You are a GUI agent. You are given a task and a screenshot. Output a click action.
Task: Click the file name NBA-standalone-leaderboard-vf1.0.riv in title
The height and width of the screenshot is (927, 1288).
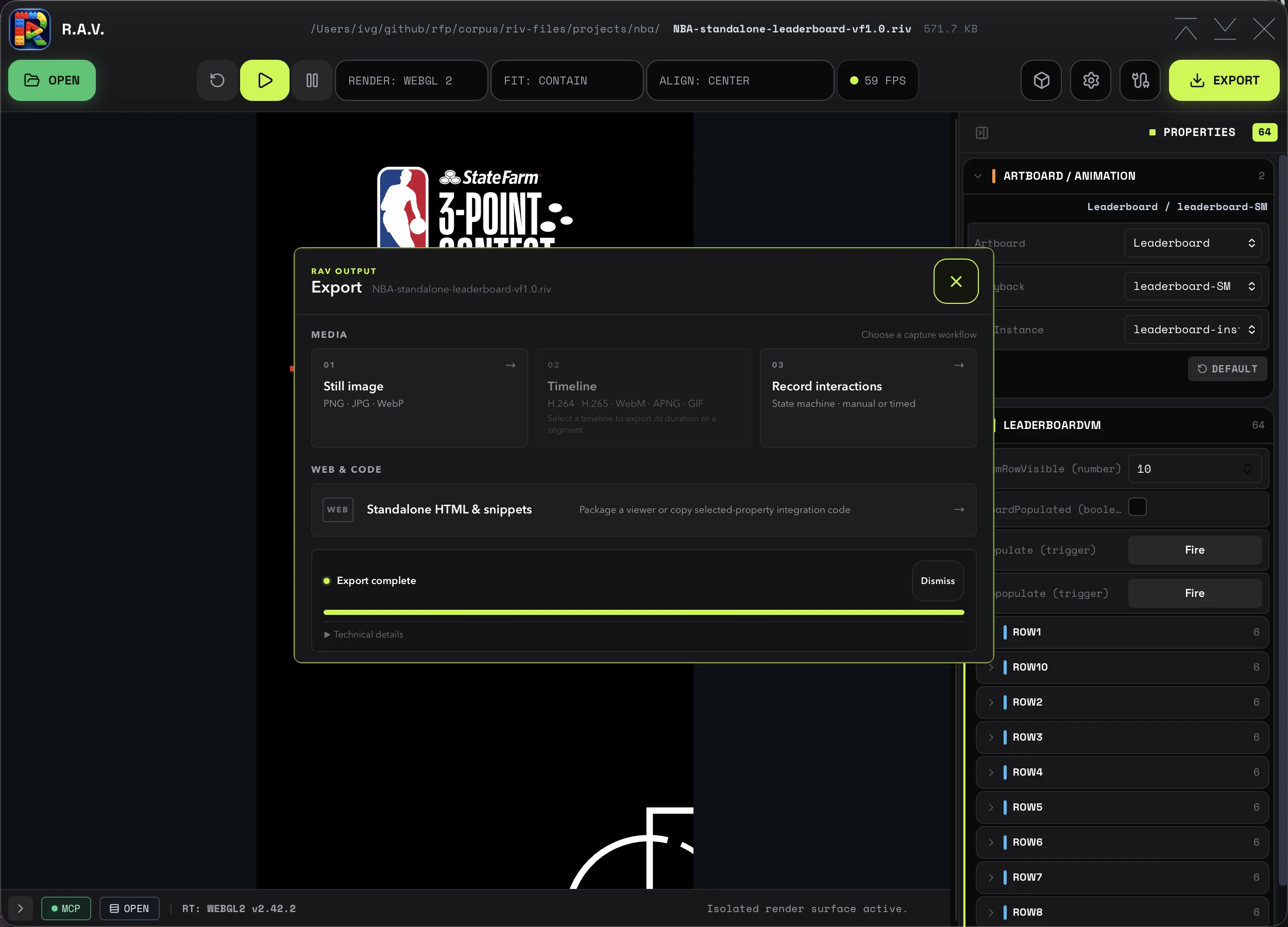pyautogui.click(x=792, y=29)
